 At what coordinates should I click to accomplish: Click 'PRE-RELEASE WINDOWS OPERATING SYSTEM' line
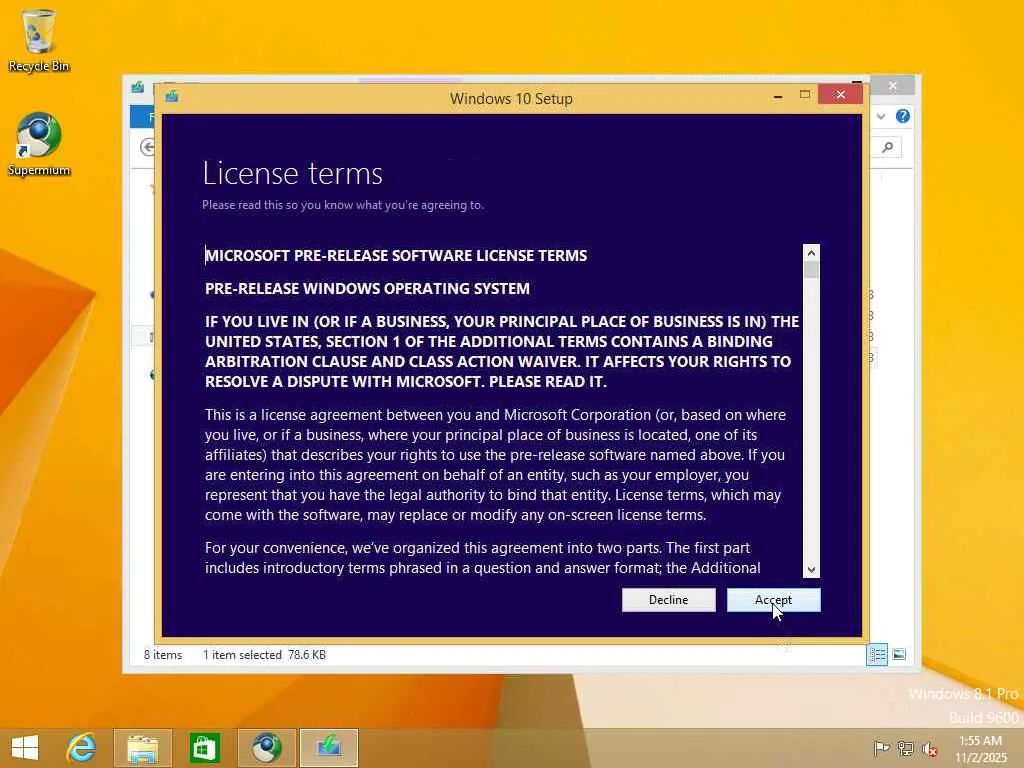[x=367, y=289]
